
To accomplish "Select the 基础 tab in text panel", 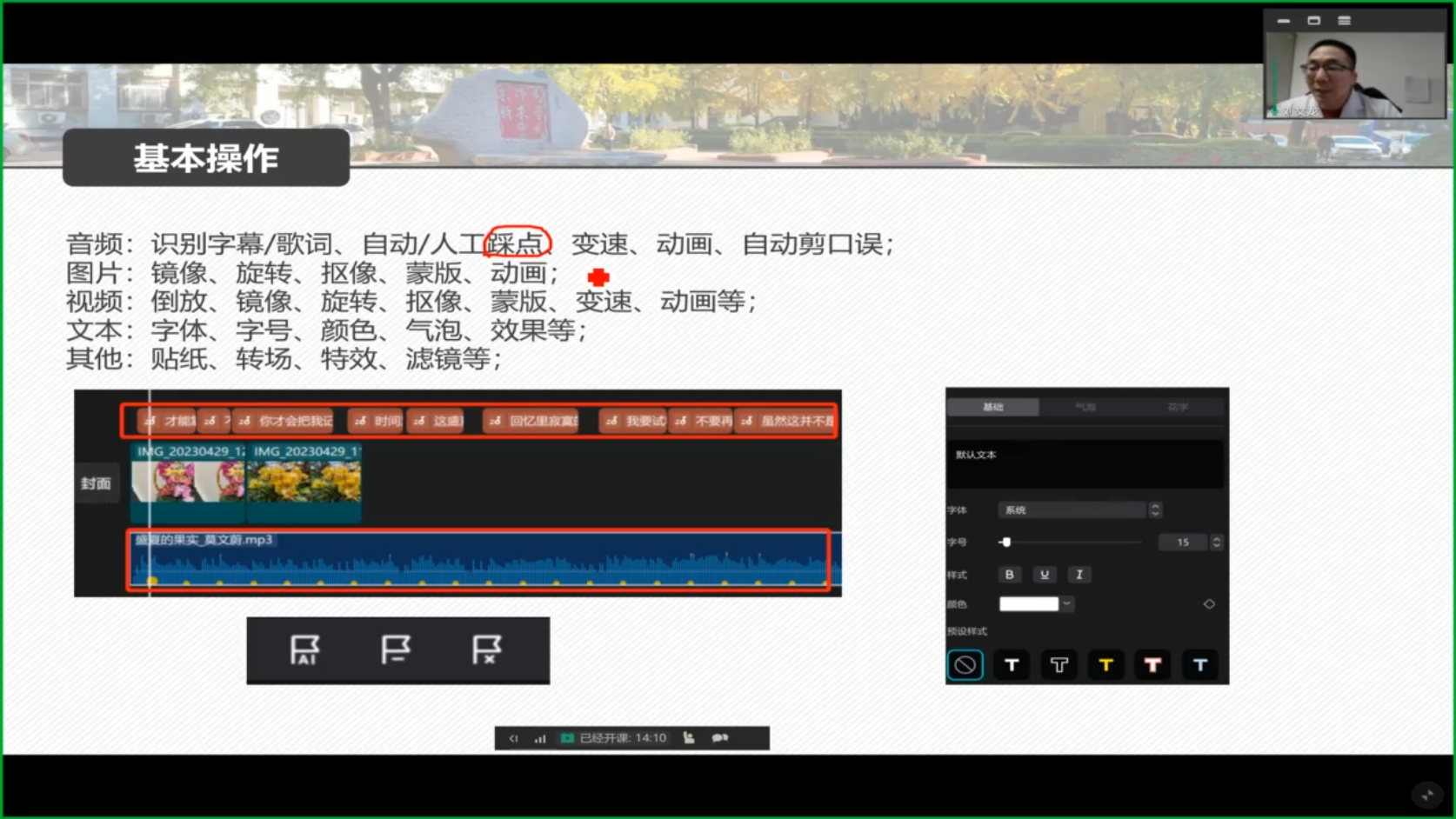I will [992, 407].
